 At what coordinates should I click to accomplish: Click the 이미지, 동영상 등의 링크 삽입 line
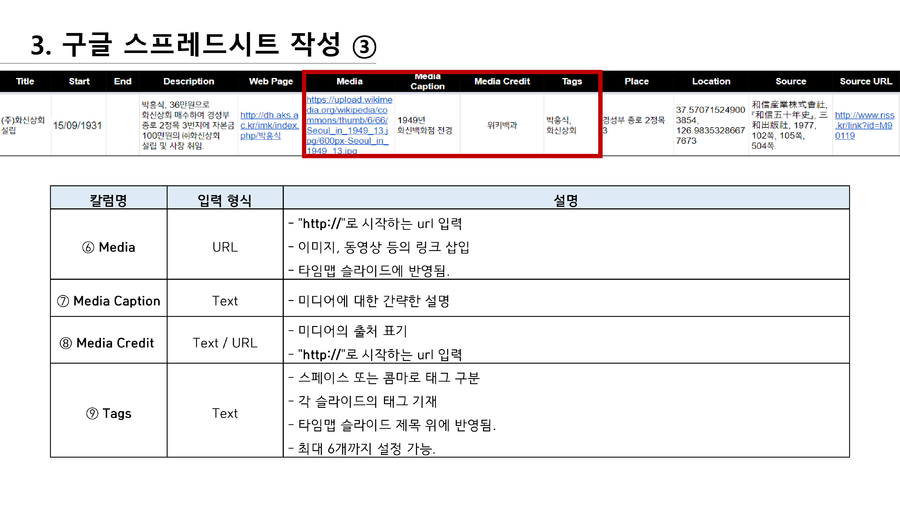(x=379, y=247)
